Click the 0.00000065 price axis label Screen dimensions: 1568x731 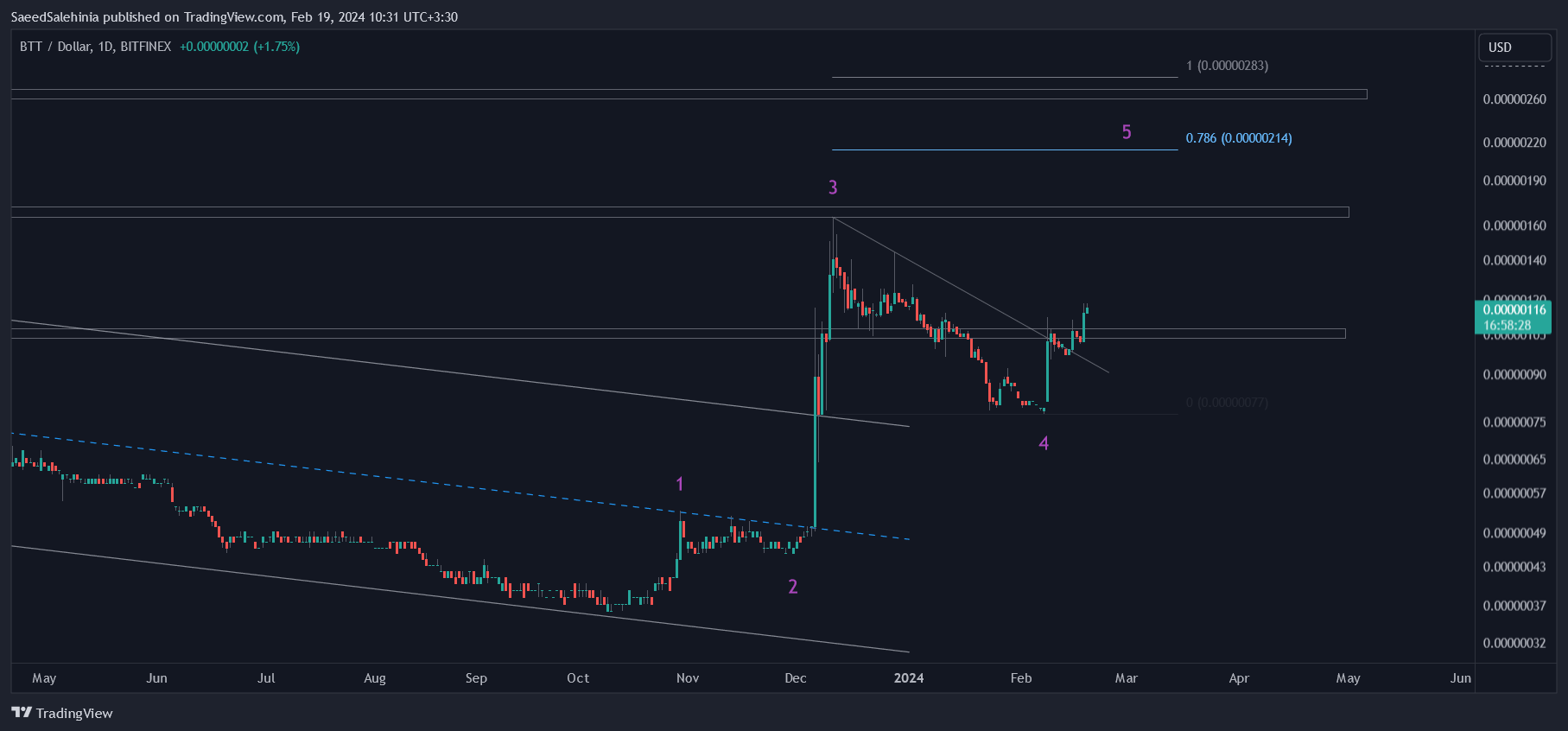1514,460
